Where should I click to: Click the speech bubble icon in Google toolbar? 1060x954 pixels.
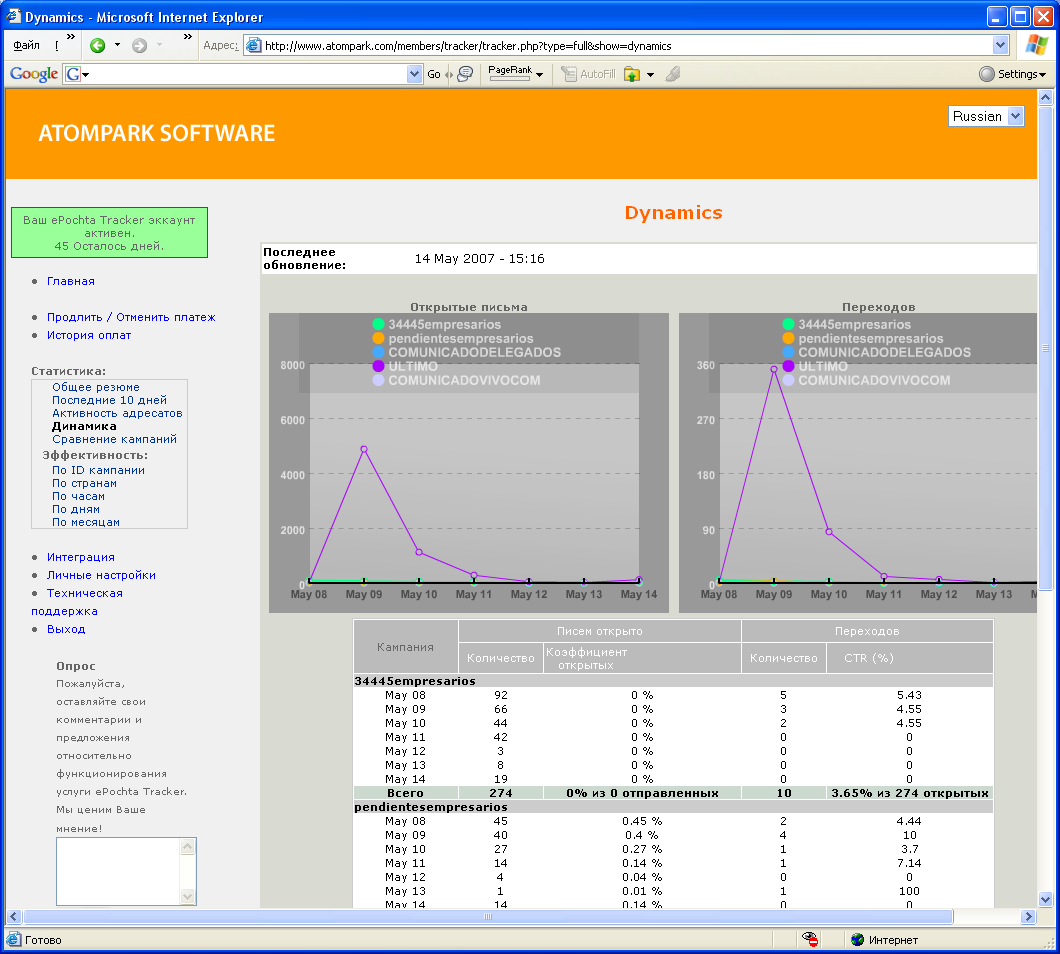(465, 74)
